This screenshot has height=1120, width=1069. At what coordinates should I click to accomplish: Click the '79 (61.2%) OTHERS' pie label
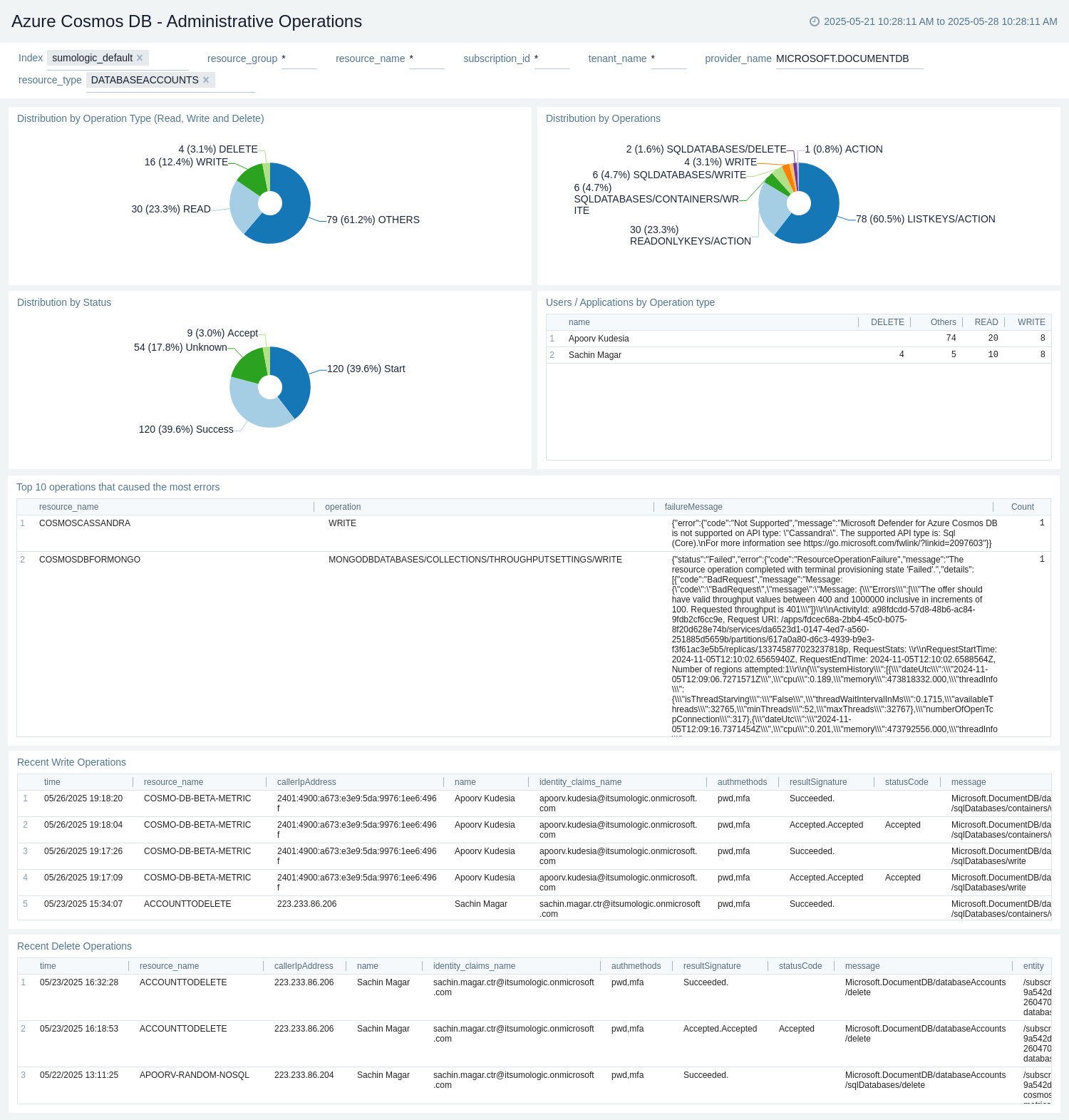[x=373, y=220]
